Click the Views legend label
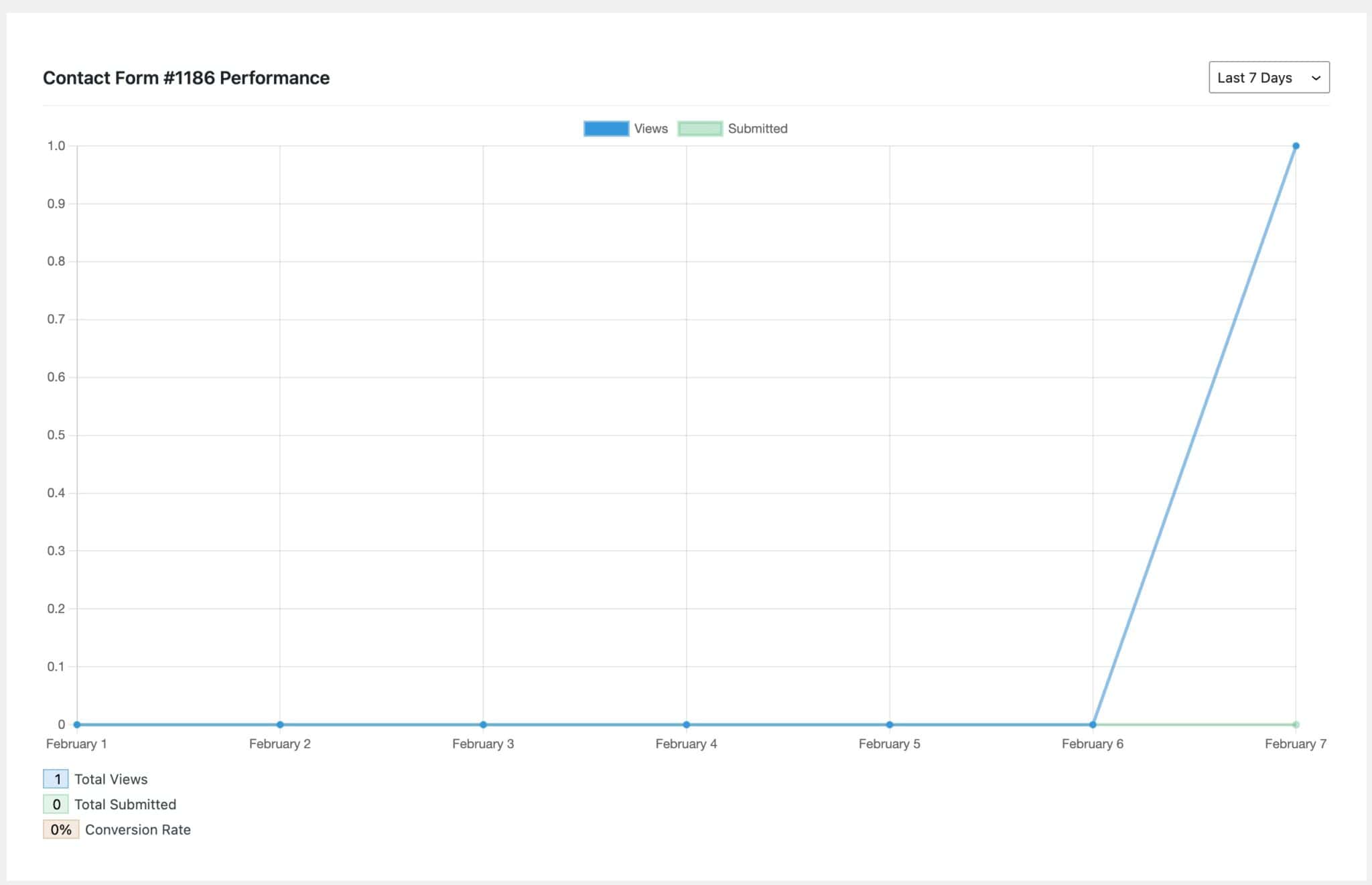This screenshot has width=1372, height=885. click(650, 129)
